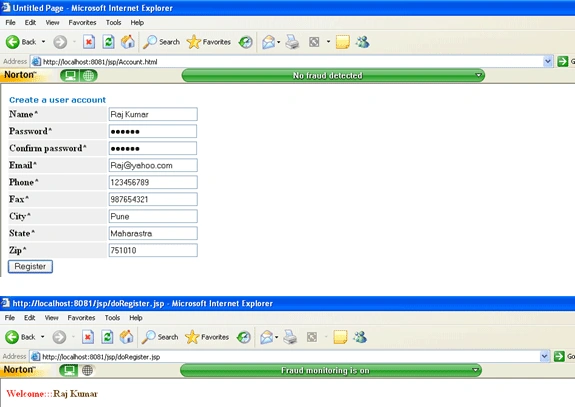Screen dimensions: 575x407
Task: Open Search in doRegister.jsp window toolbar
Action: [160, 337]
